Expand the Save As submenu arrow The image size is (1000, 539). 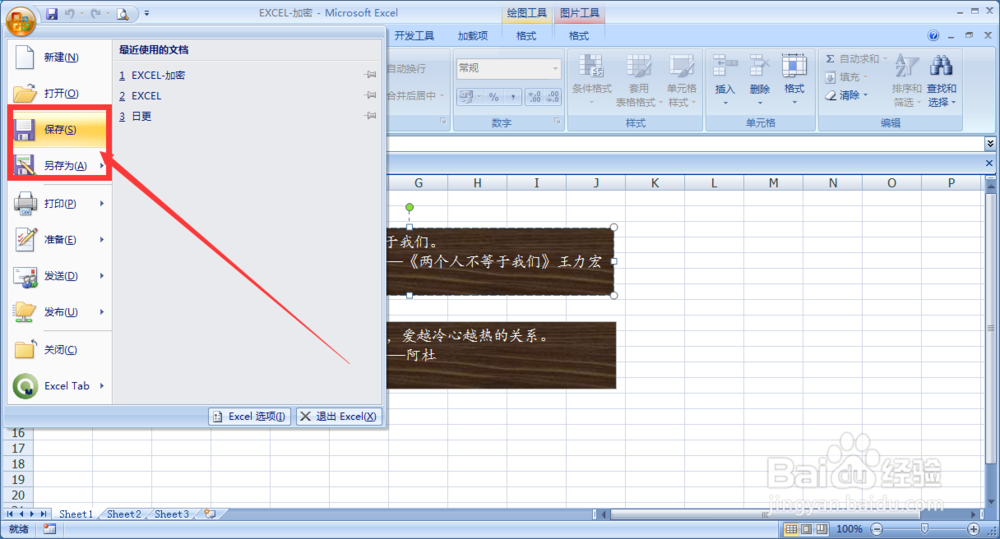pos(102,166)
